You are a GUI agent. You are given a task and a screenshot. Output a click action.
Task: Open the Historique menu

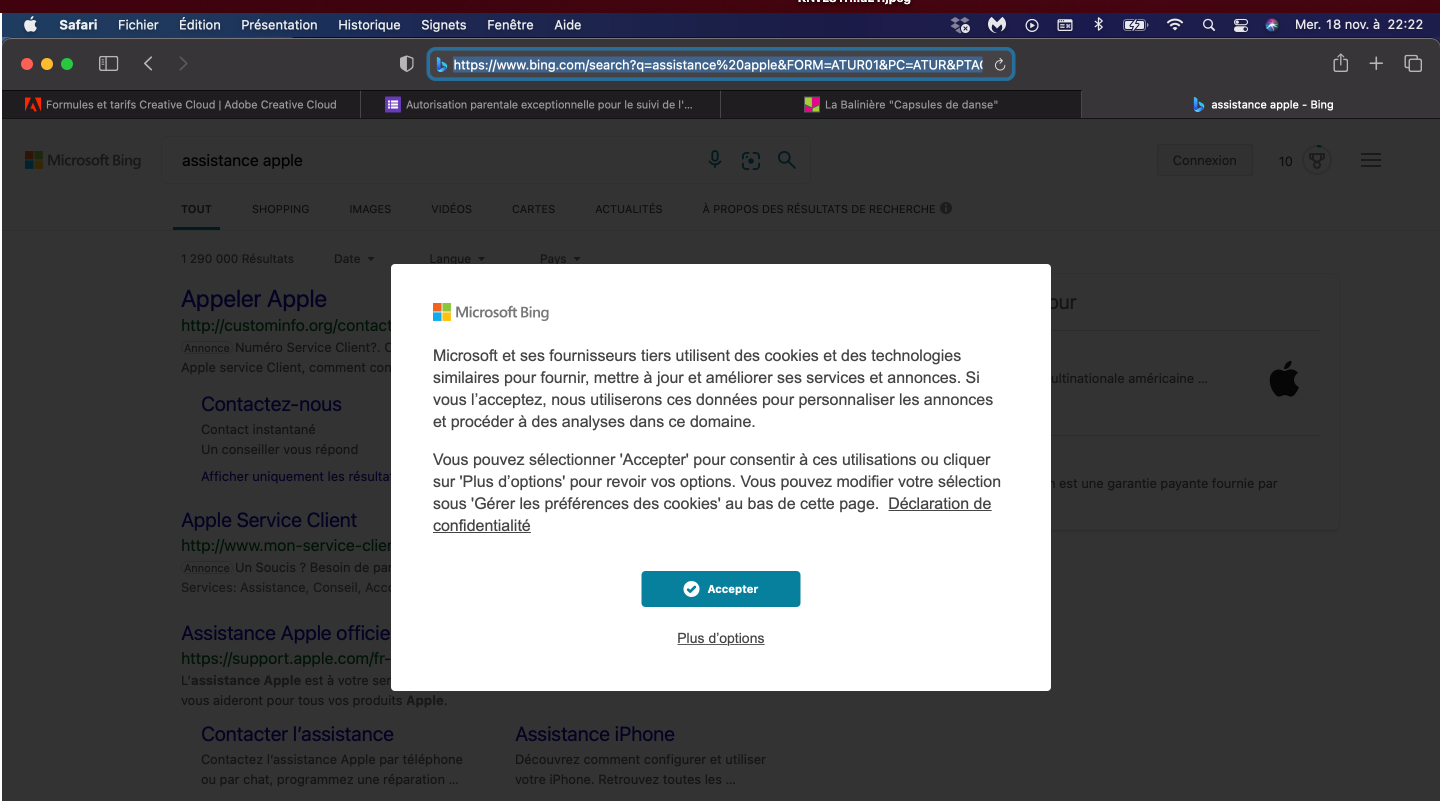coord(369,25)
